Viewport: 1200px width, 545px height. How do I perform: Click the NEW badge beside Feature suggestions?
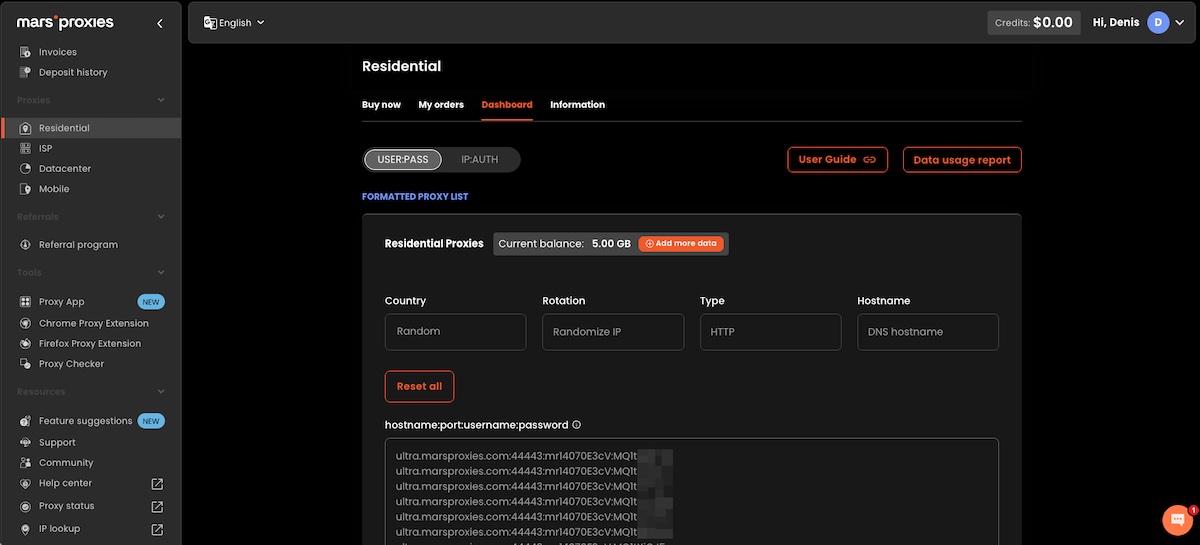pyautogui.click(x=151, y=421)
